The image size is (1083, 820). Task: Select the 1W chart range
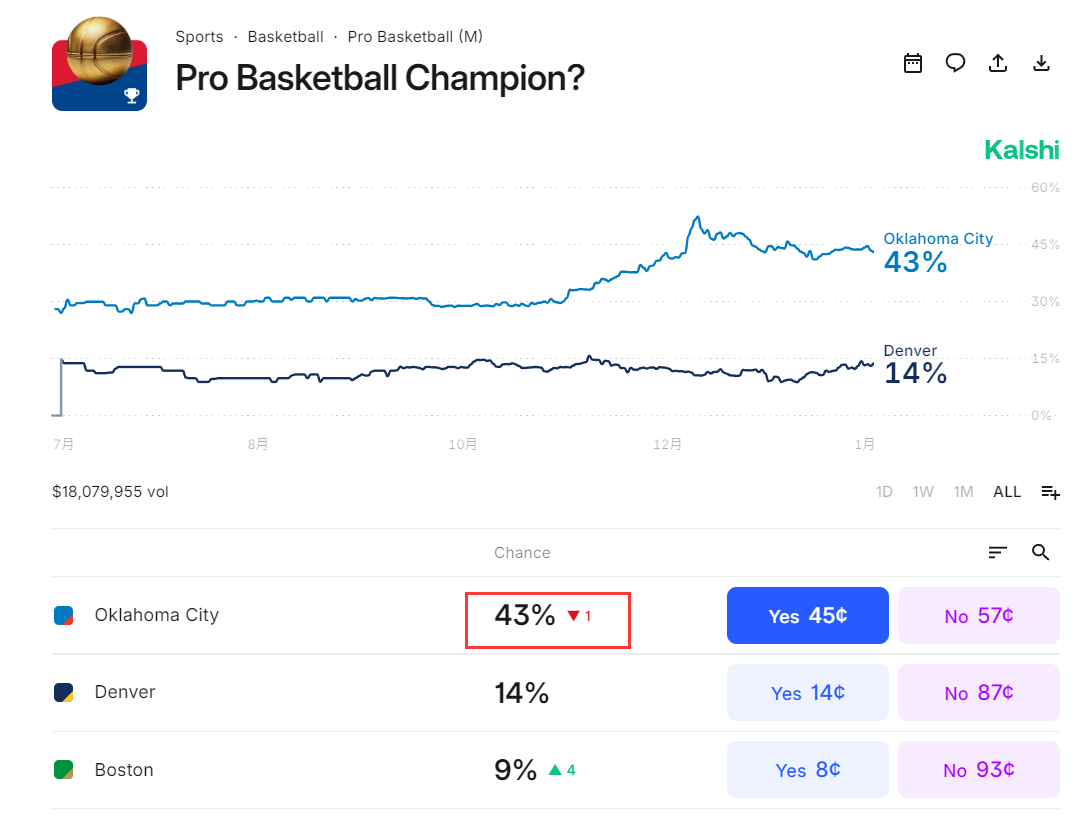click(x=923, y=492)
